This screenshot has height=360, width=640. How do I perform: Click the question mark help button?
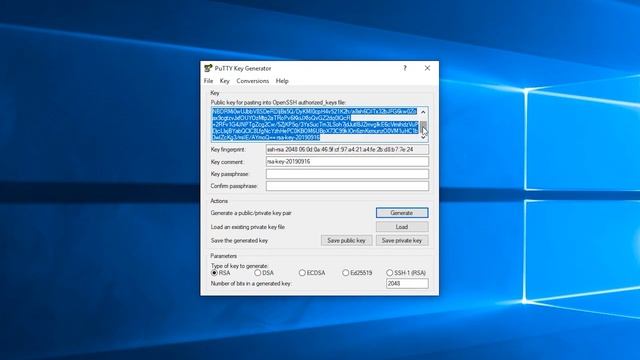405,68
